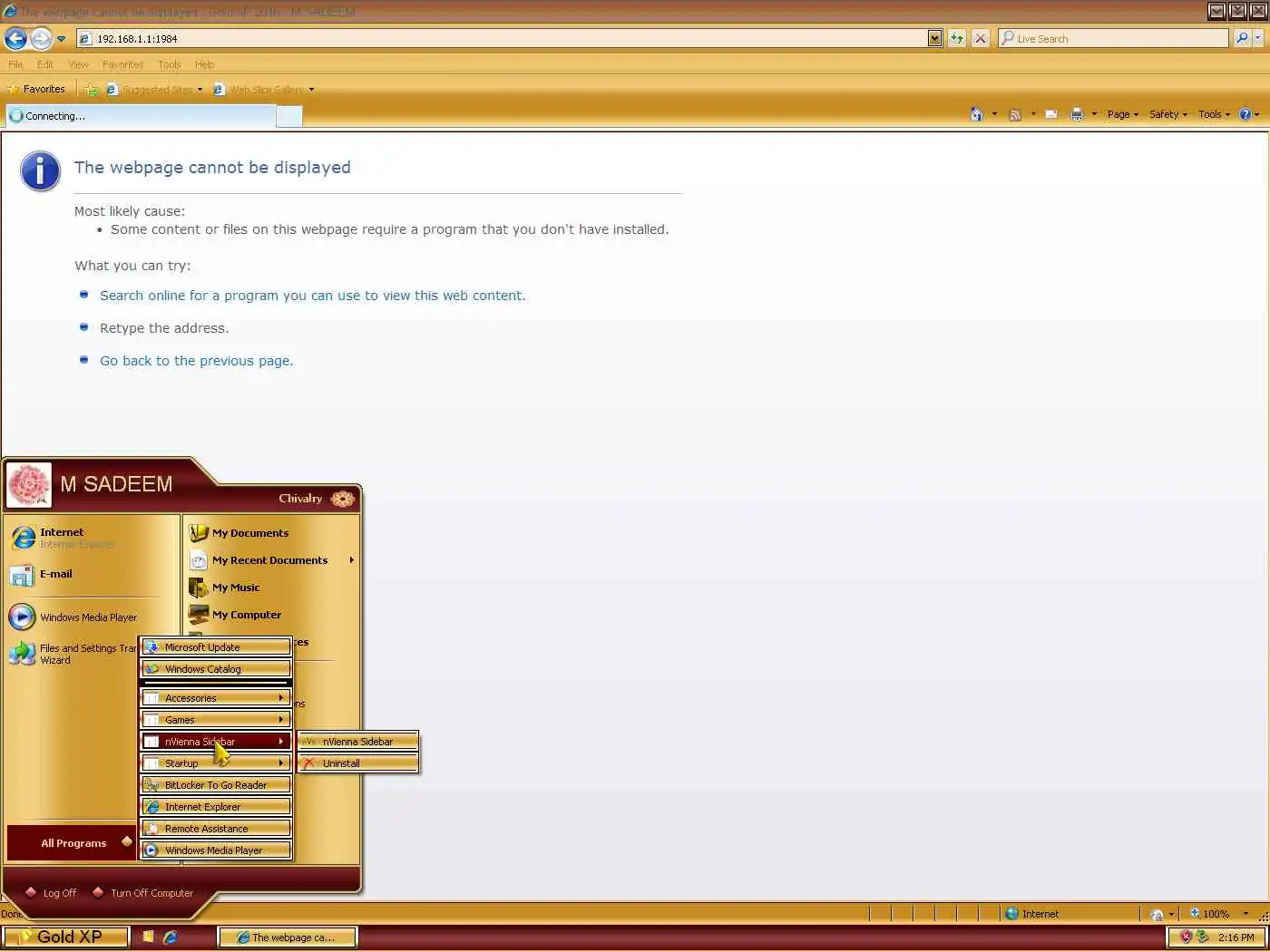Click the RSS Feeds icon
Image resolution: width=1270 pixels, height=952 pixels.
point(1015,114)
